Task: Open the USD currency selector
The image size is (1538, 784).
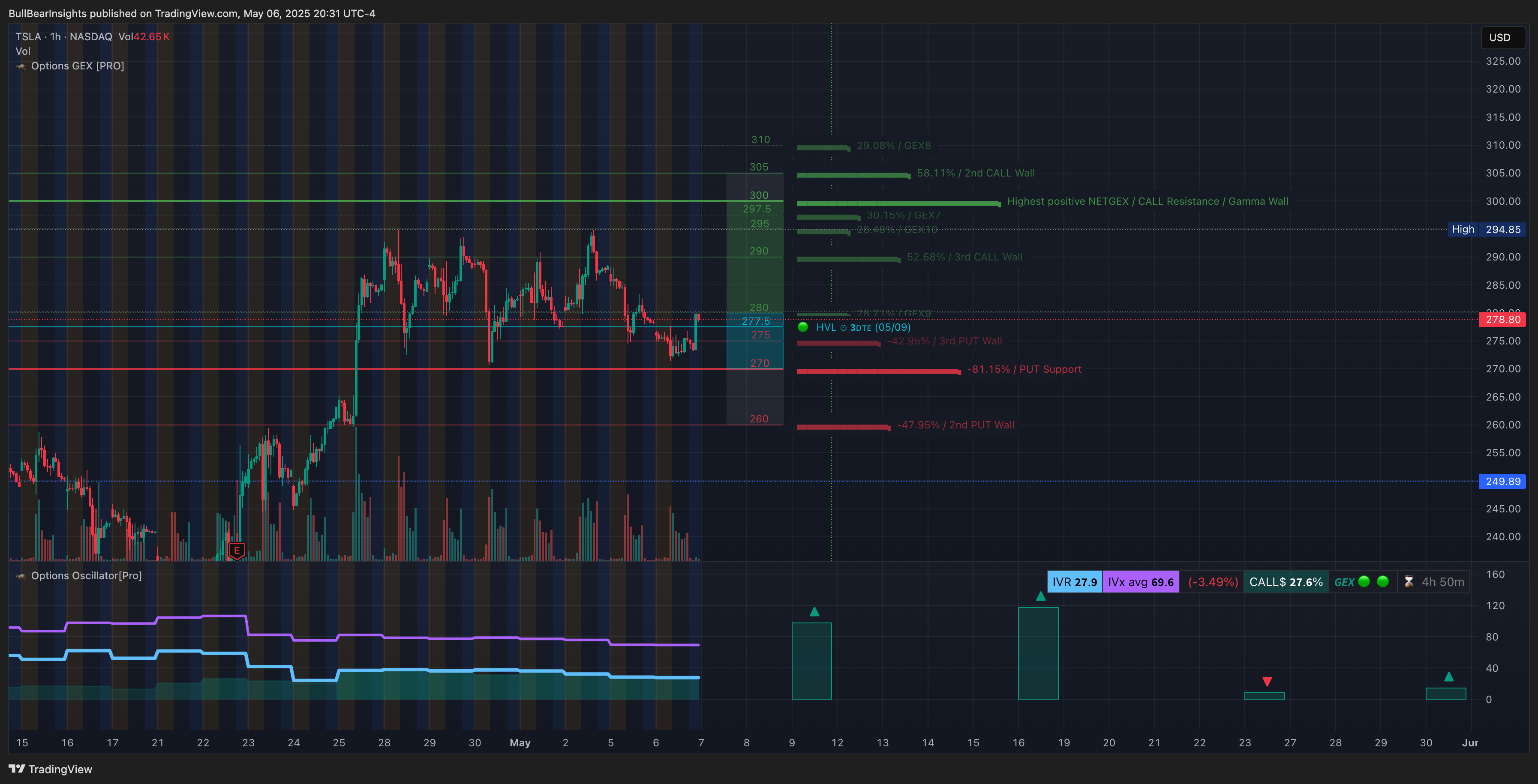Action: [1503, 38]
